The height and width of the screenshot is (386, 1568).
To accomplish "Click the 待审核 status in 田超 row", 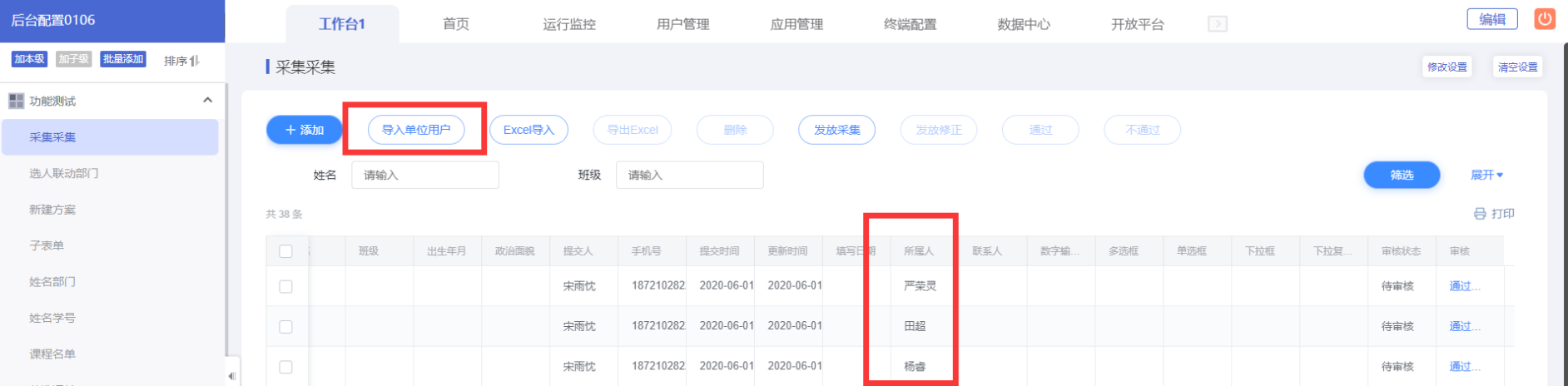I will [1397, 326].
